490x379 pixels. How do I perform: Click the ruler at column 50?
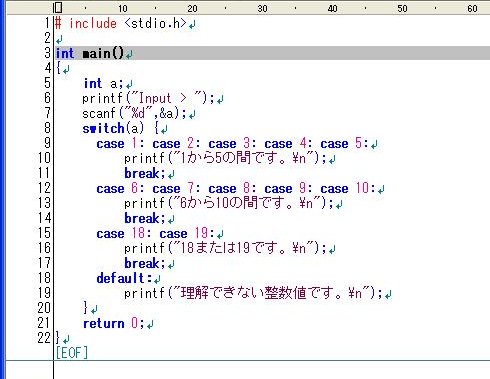(402, 8)
